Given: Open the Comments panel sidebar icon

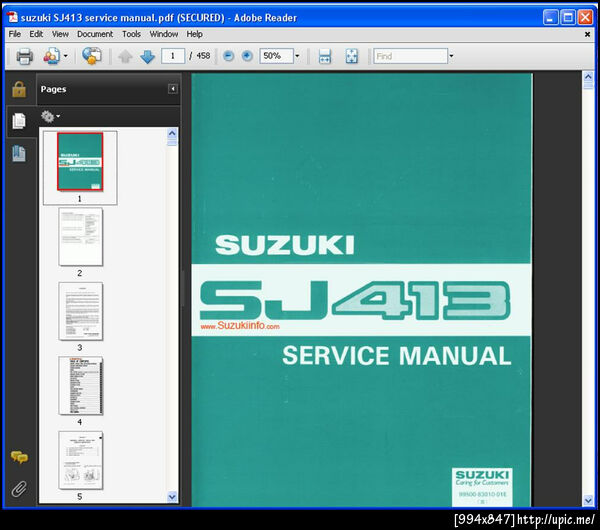Looking at the screenshot, I should point(19,457).
